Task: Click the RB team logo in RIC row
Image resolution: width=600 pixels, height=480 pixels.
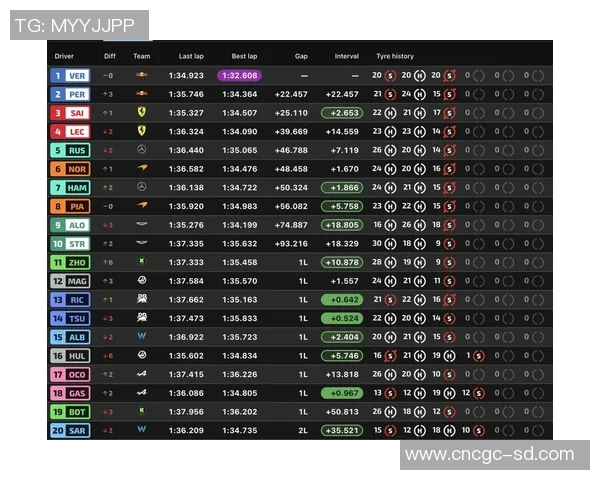Action: [x=142, y=299]
